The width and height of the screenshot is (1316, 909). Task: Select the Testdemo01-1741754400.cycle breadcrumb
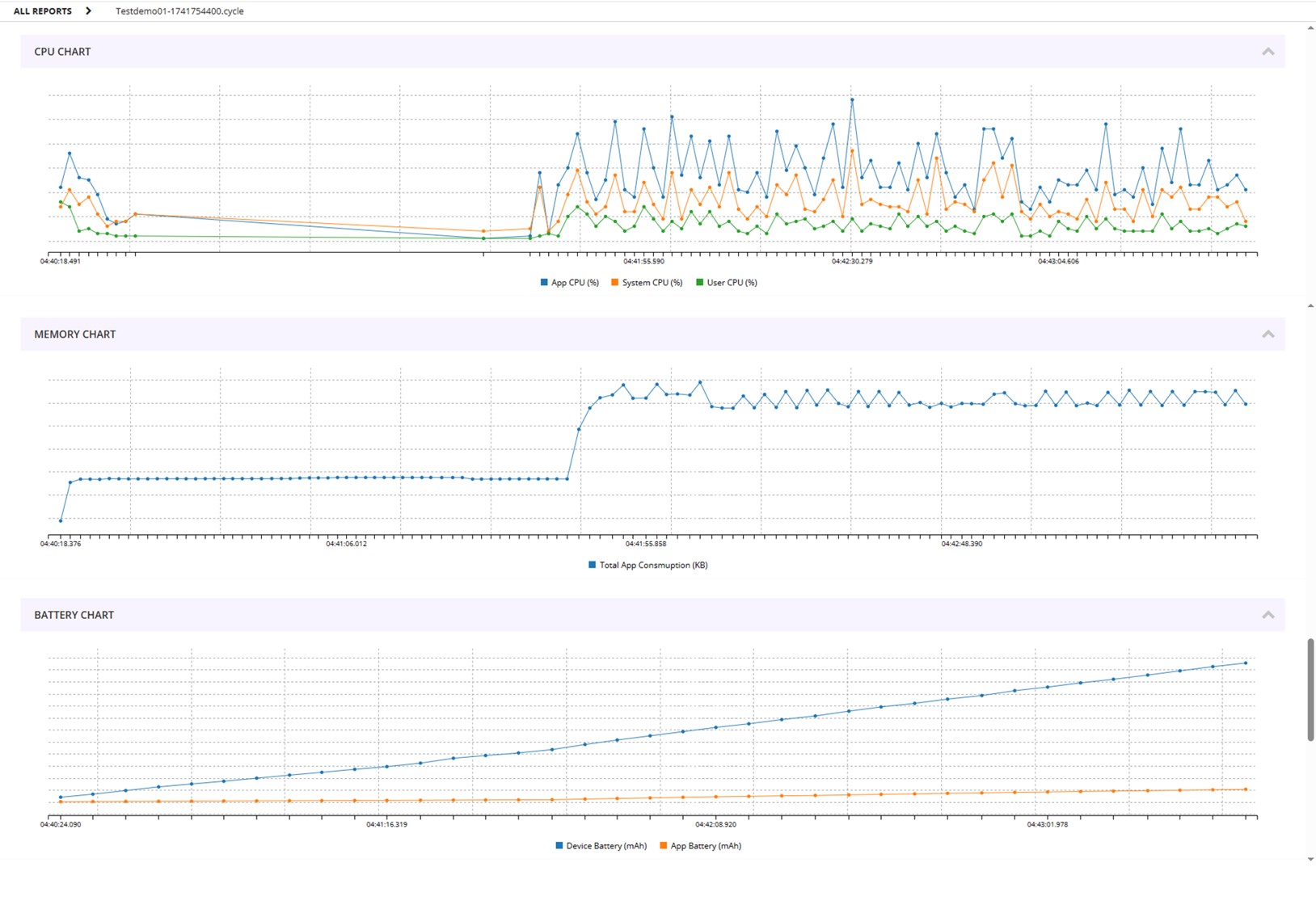[x=179, y=11]
